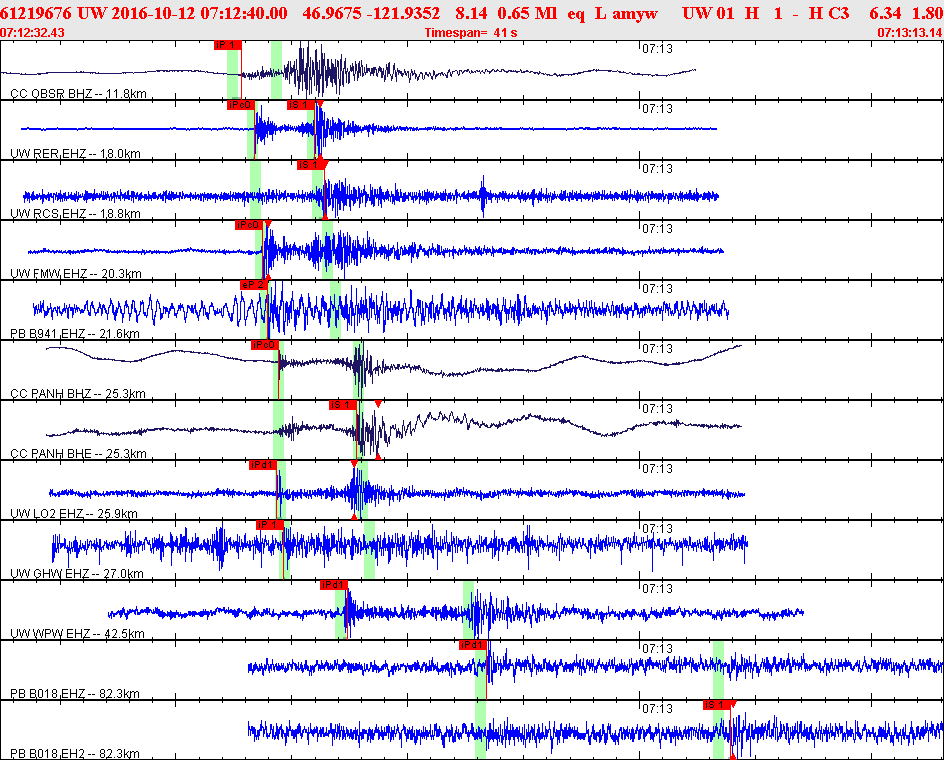Click station label CC QBSR BHZ -- 11.8km
944x760 pixels.
point(78,94)
